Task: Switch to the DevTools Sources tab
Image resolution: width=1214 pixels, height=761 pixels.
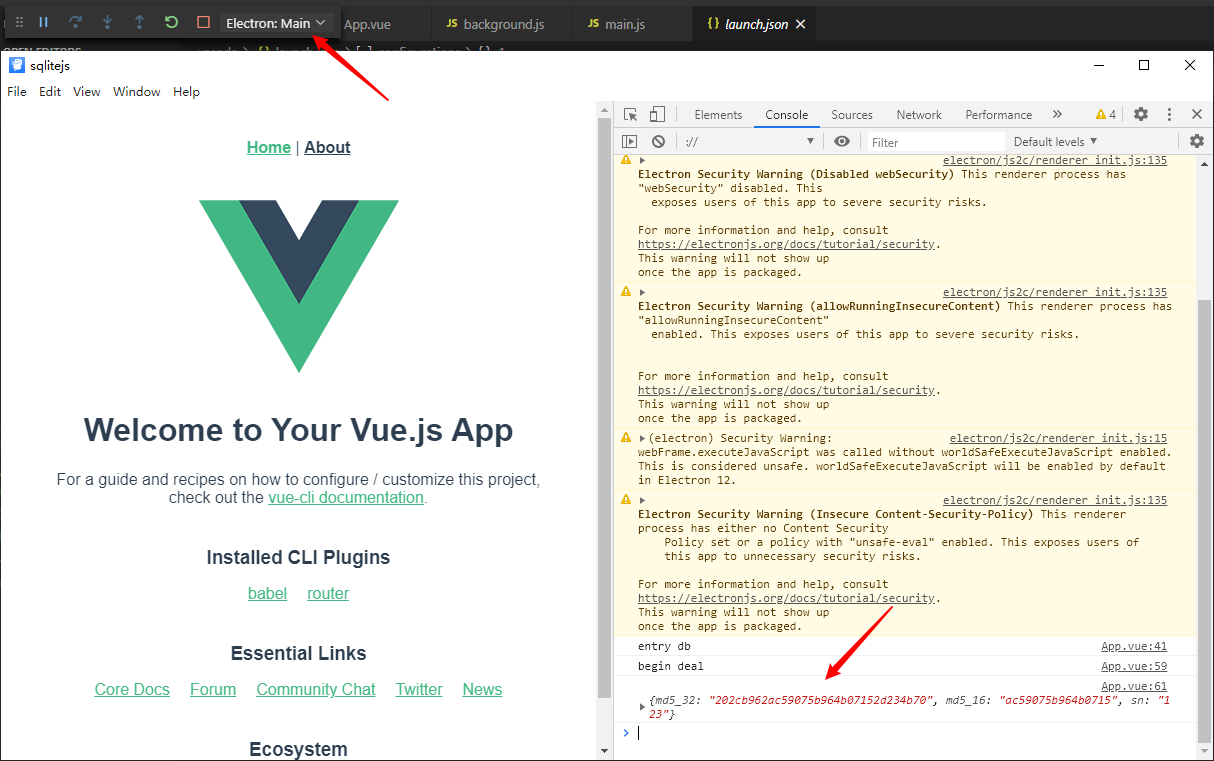Action: coord(852,115)
